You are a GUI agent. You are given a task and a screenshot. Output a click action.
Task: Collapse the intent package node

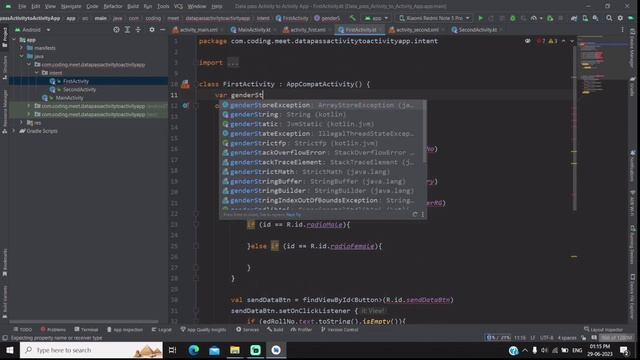tap(37, 73)
